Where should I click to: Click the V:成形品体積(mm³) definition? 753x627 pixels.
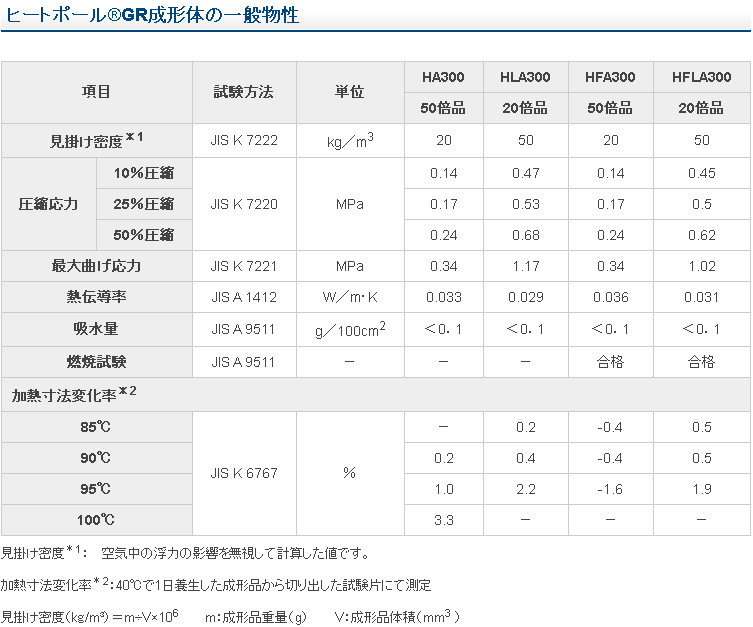click(397, 616)
